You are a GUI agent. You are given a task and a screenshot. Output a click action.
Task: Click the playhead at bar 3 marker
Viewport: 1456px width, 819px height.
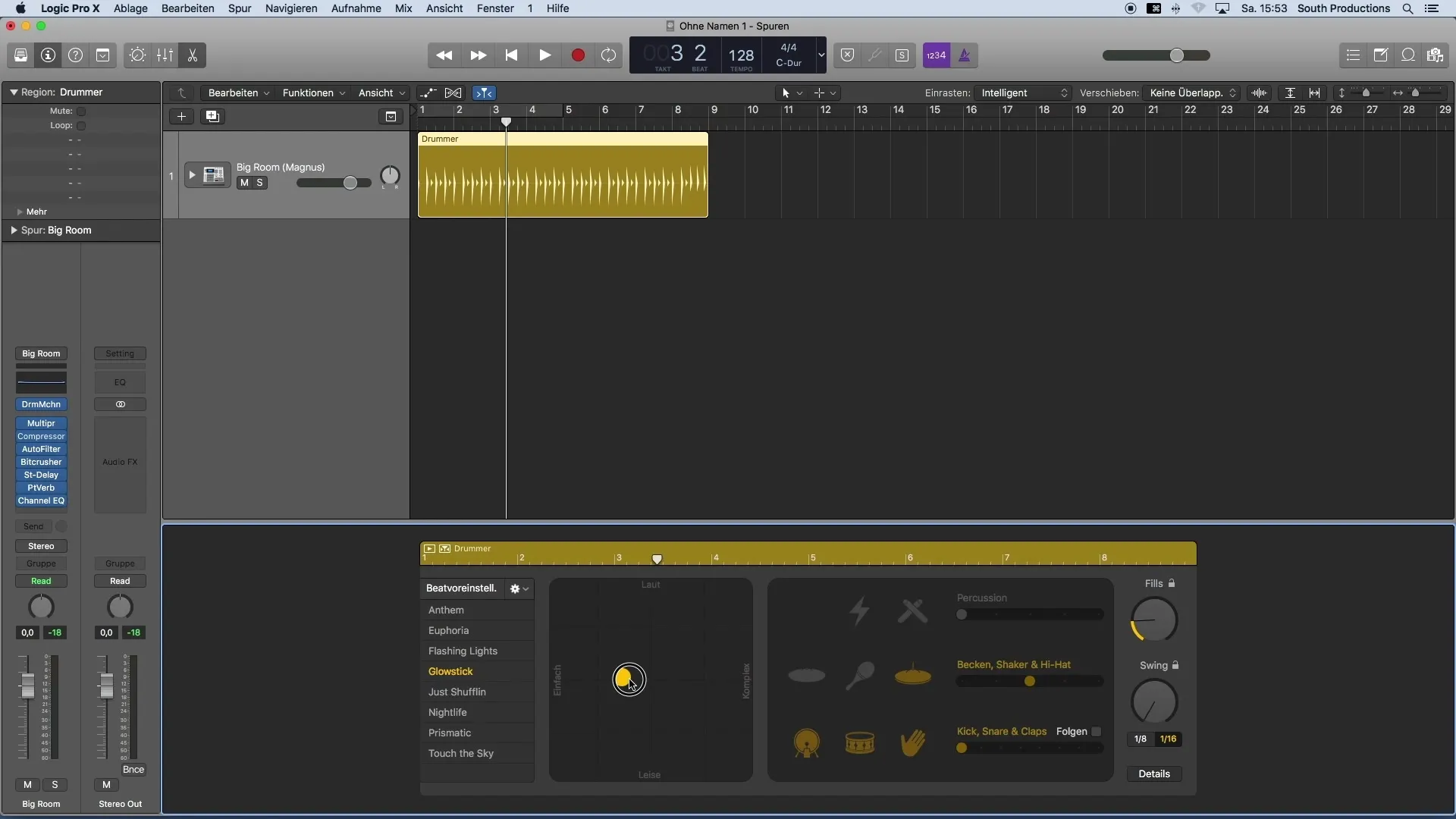pos(506,120)
